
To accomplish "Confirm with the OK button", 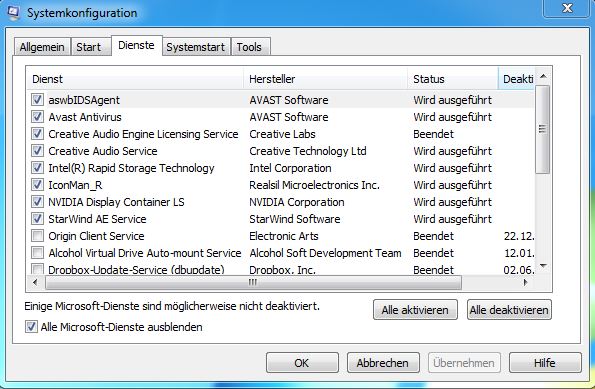I will [x=302, y=363].
